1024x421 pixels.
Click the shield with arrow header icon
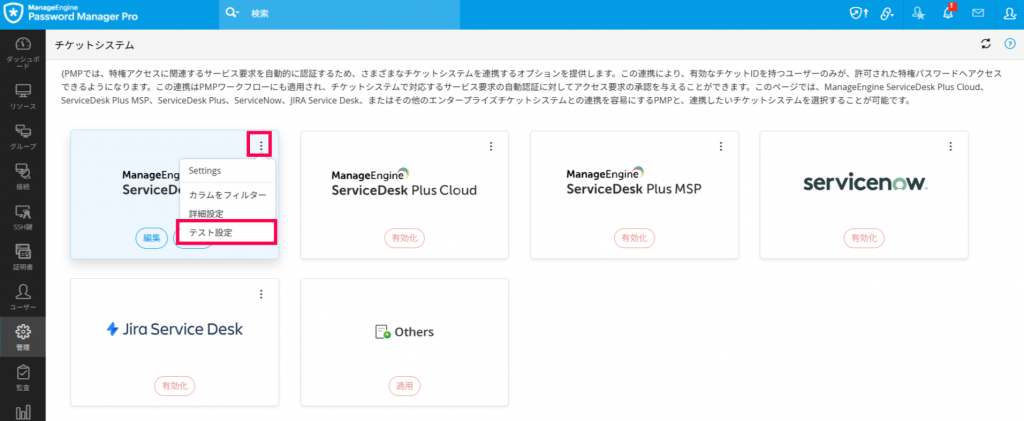coord(858,13)
